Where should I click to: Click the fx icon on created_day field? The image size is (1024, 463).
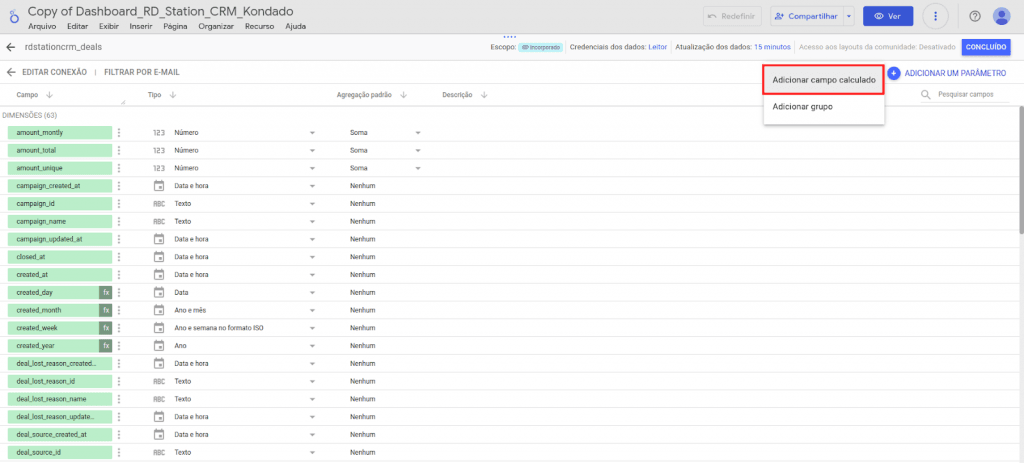pyautogui.click(x=105, y=292)
